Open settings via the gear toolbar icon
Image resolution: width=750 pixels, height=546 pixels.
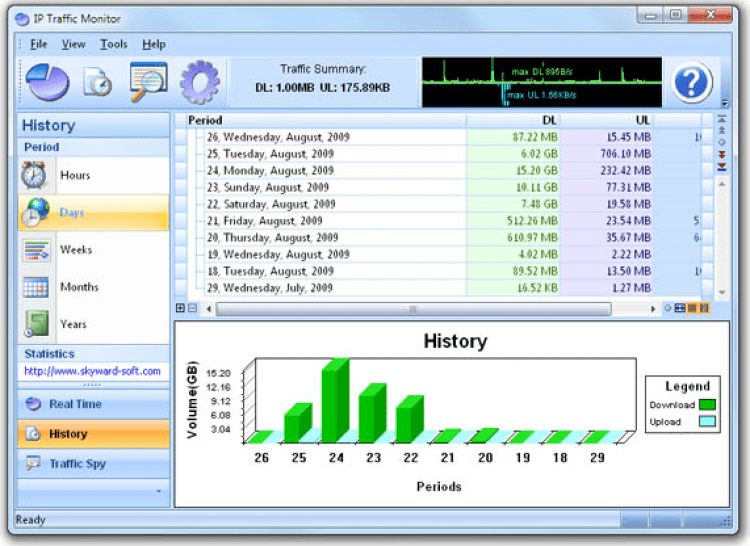200,82
